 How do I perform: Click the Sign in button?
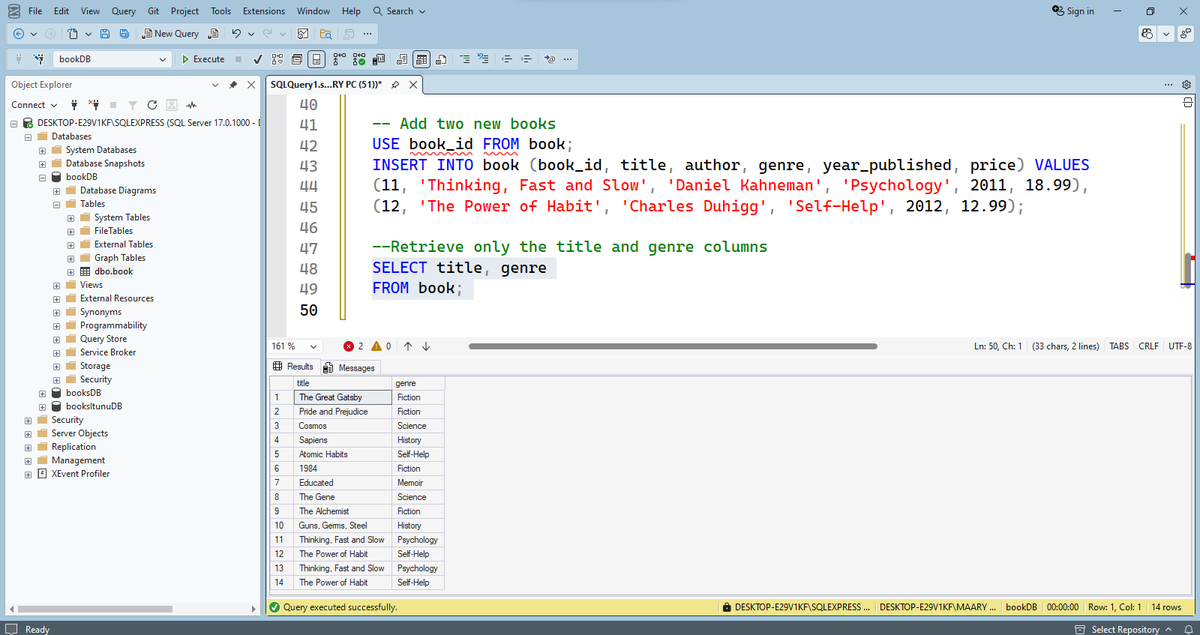coord(1074,10)
